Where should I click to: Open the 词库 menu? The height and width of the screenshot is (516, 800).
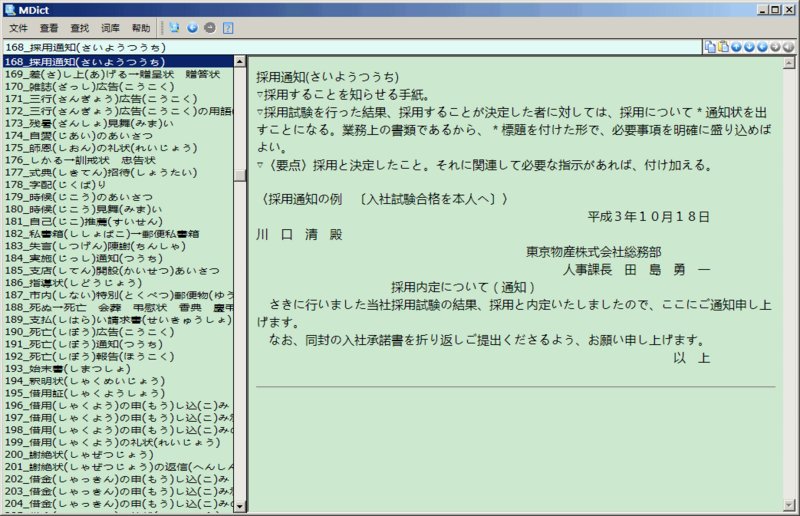(x=110, y=28)
